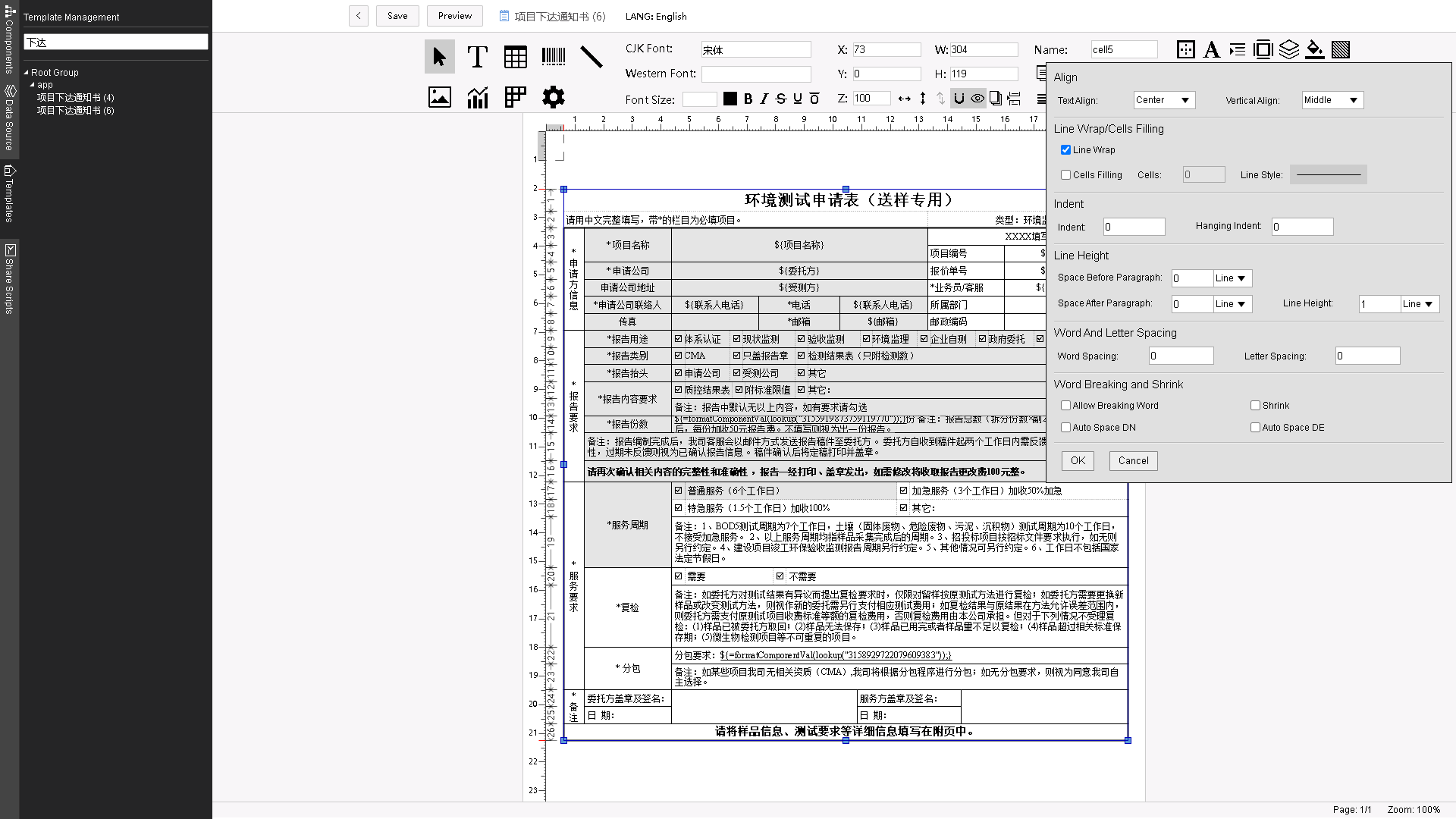Open the gear settings tool
Screen dimensions: 1456x819
(554, 97)
